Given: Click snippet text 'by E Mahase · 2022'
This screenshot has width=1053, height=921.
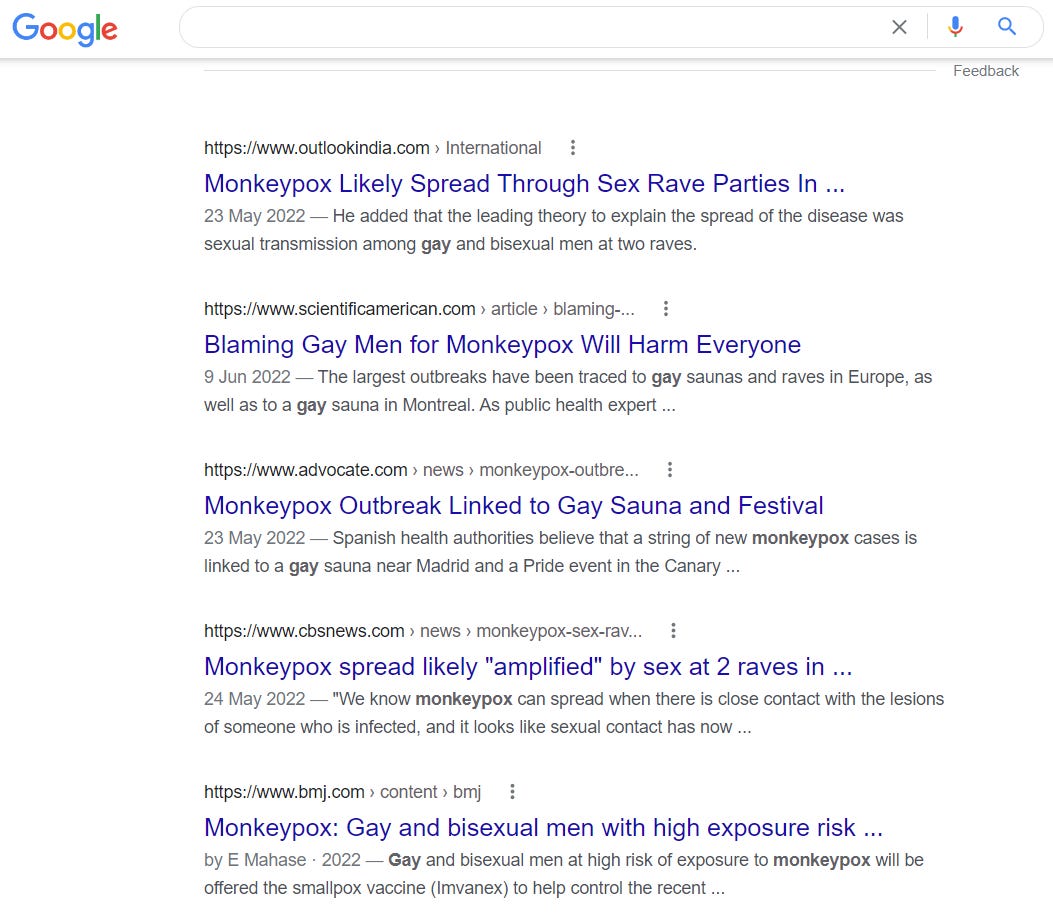Looking at the screenshot, I should (282, 861).
